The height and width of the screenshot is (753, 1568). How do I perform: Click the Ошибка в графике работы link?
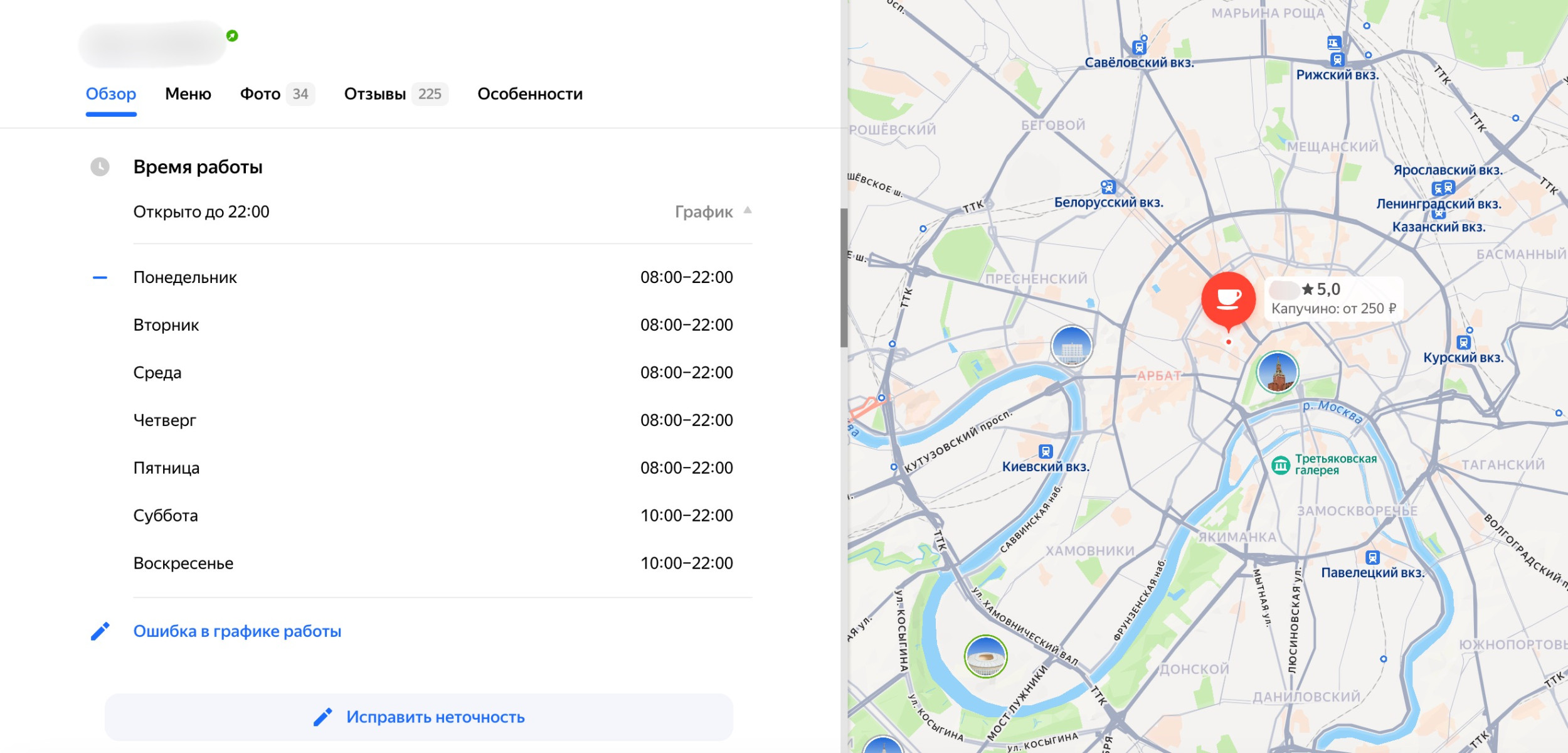point(237,631)
